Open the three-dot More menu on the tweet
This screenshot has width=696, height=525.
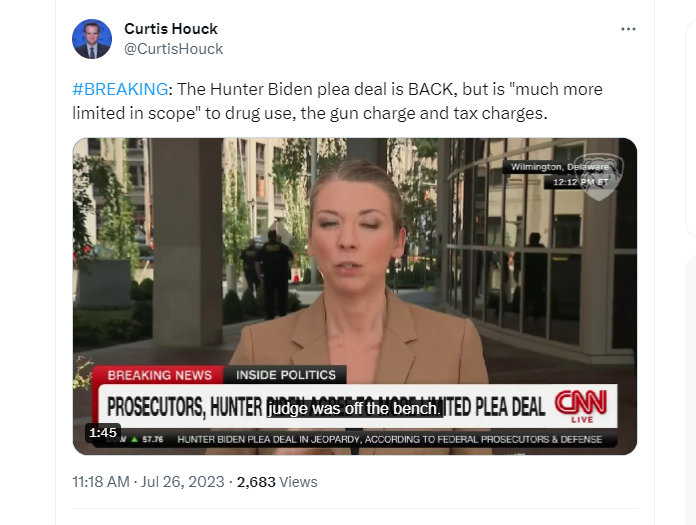[628, 29]
